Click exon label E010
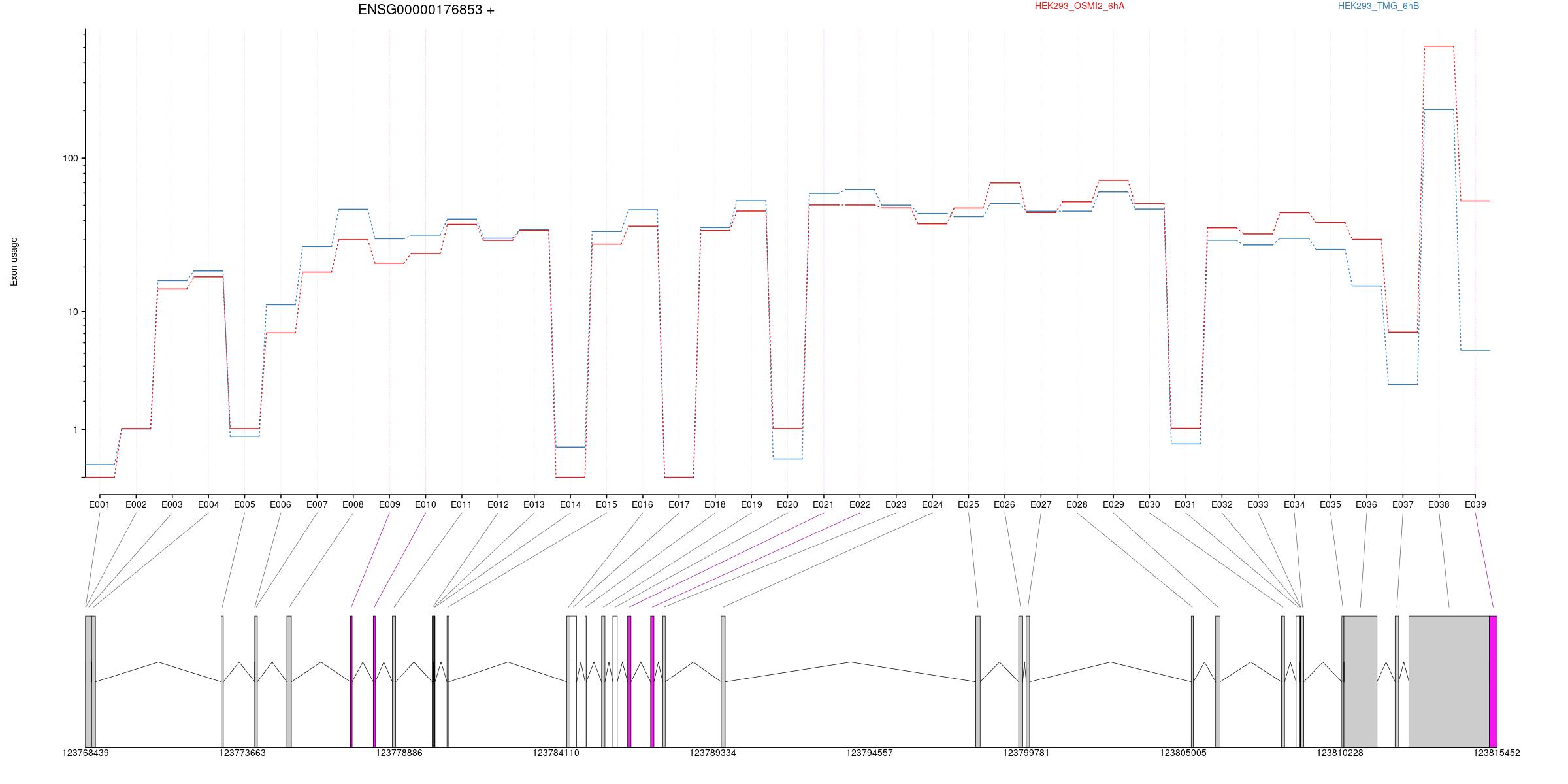The image size is (1568, 784). pyautogui.click(x=425, y=504)
